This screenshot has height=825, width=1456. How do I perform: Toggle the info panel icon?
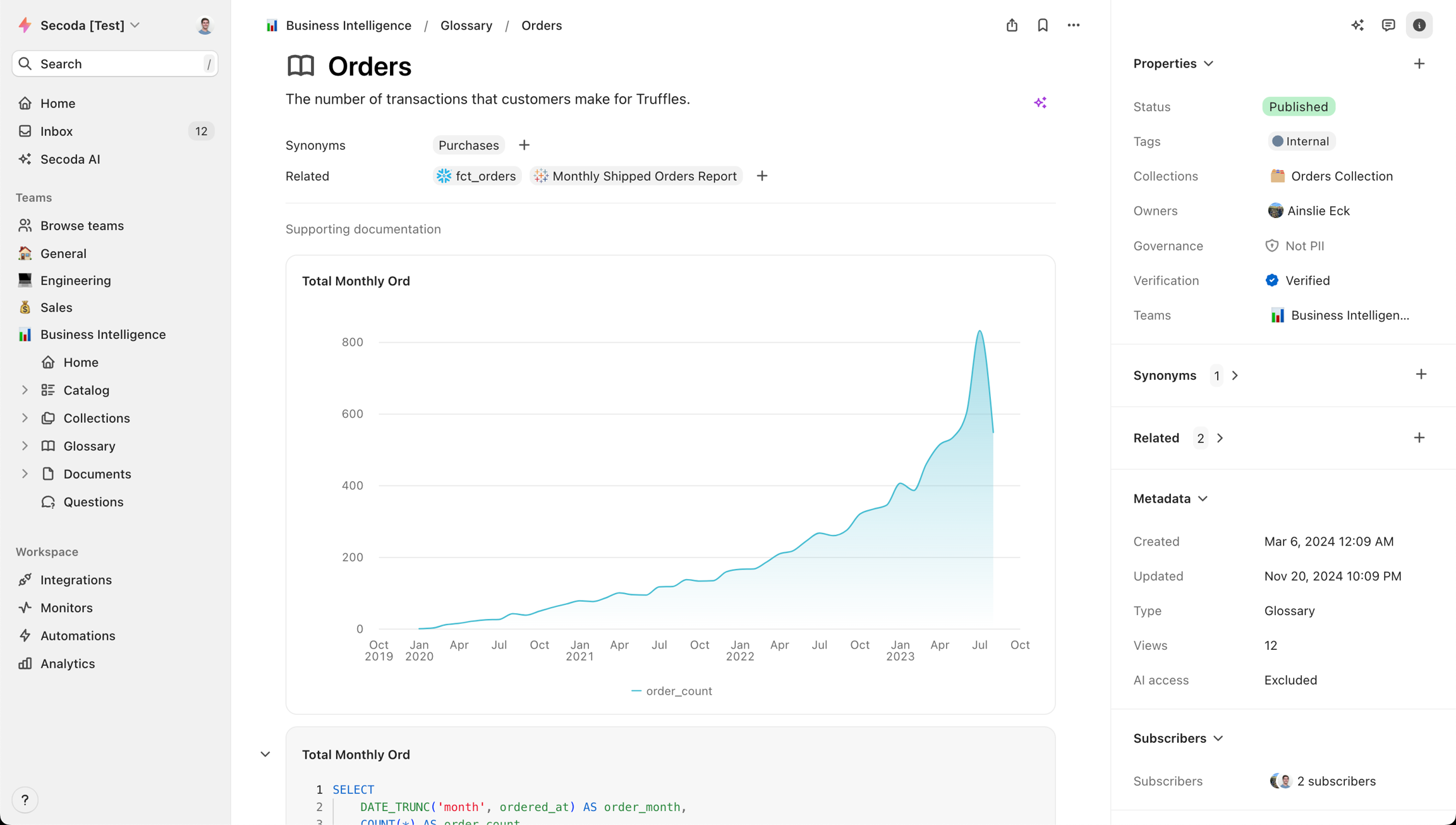click(1419, 25)
